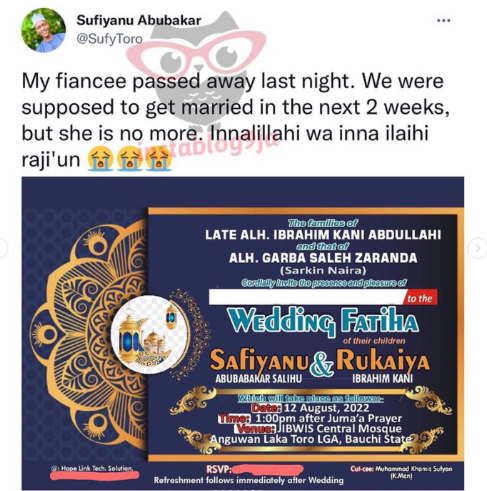Click the Sufiyanu Abubakar display name
Viewport: 487px width, 491px height.
(139, 20)
